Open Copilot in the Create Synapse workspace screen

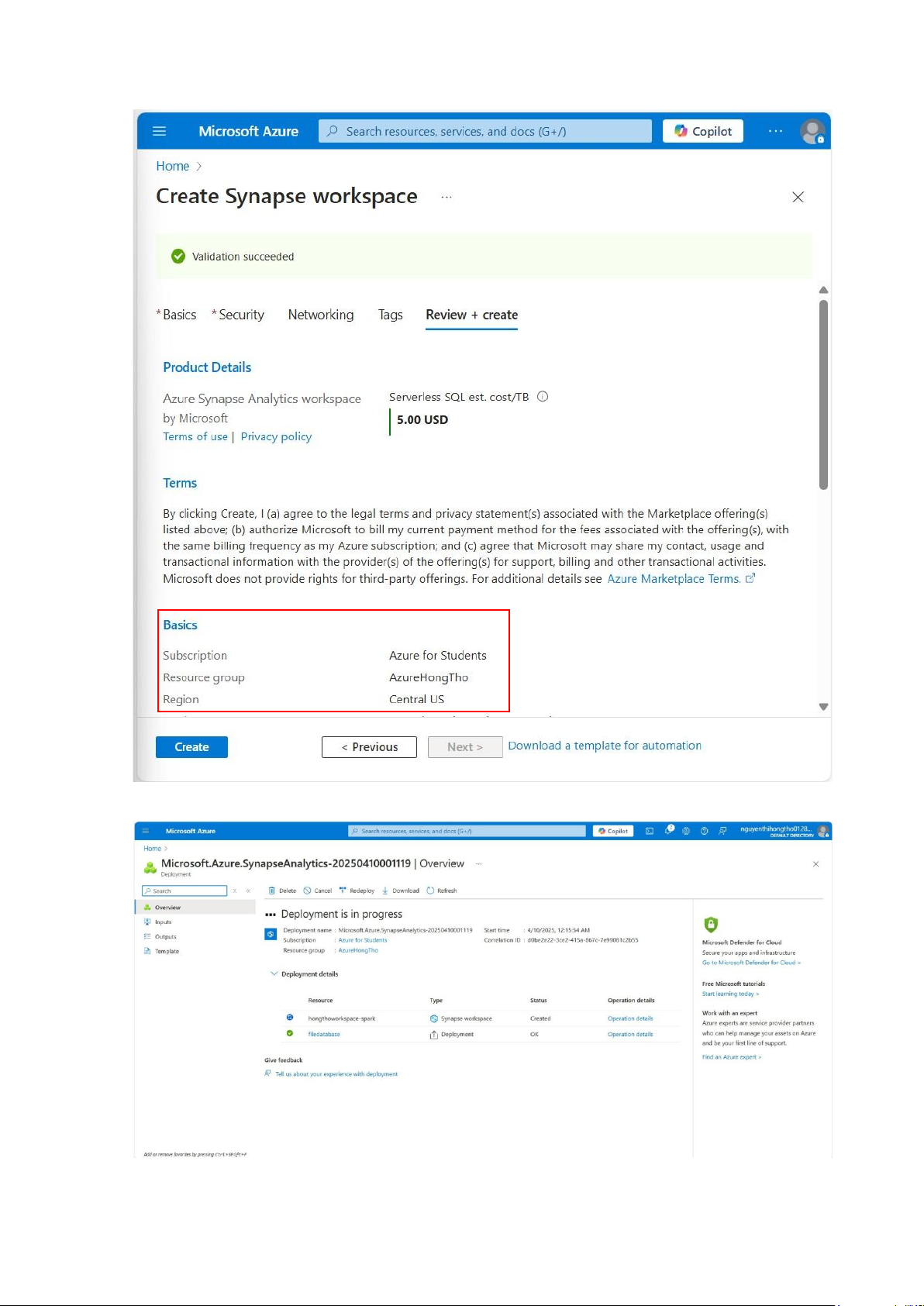click(703, 131)
